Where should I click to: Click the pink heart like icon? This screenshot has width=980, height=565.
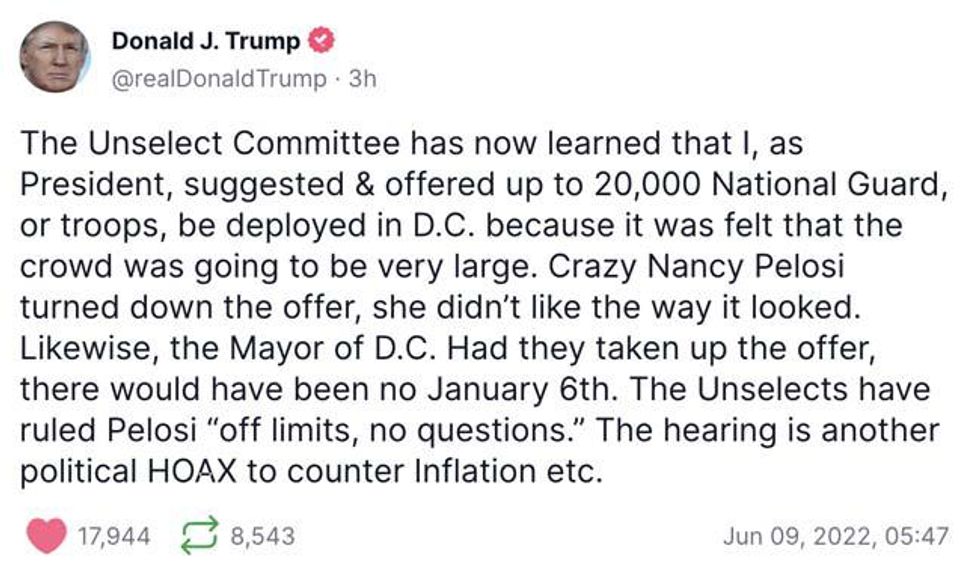pos(48,536)
